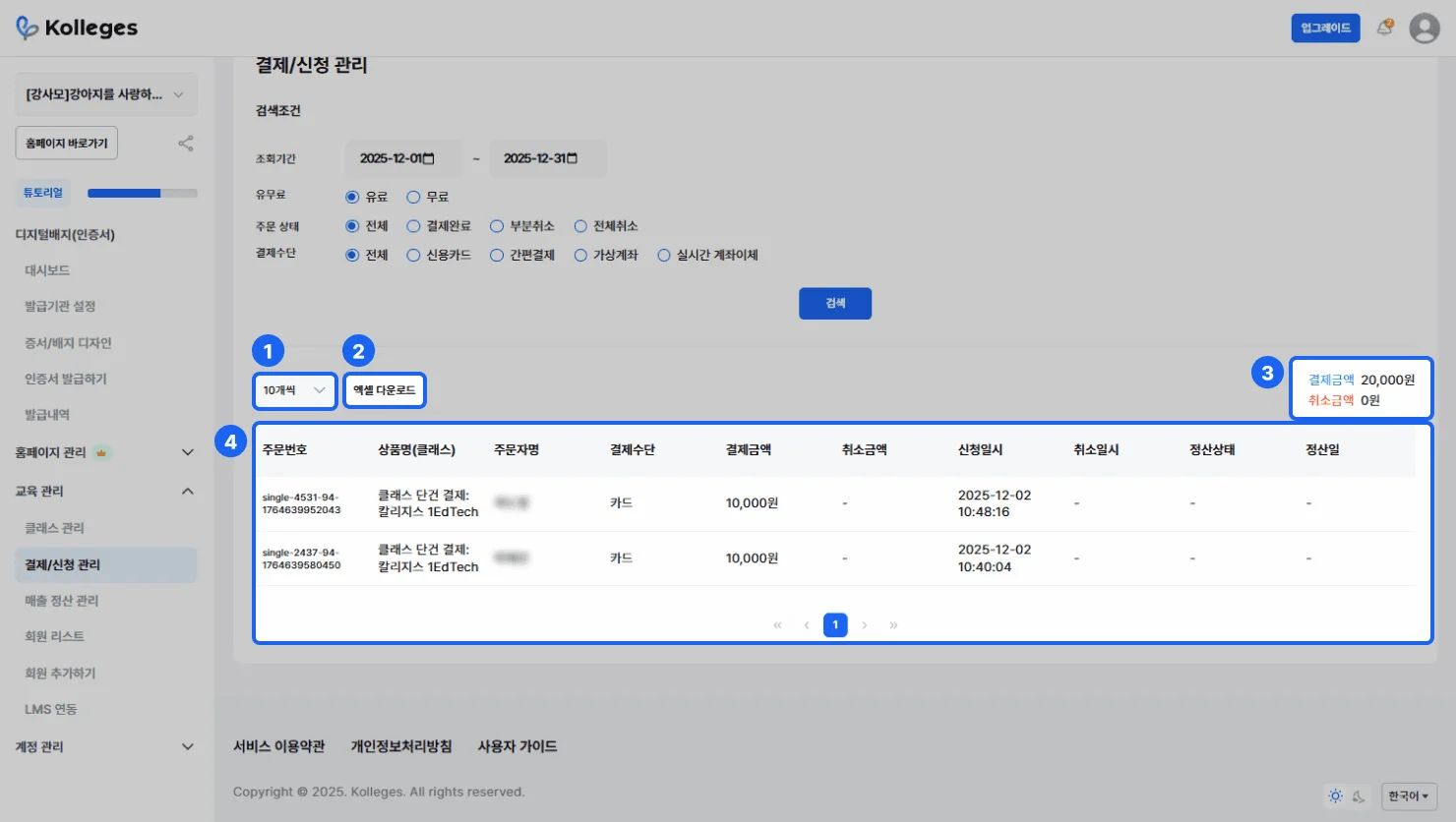Choose 신용카드 payment method
1456x822 pixels.
point(414,255)
